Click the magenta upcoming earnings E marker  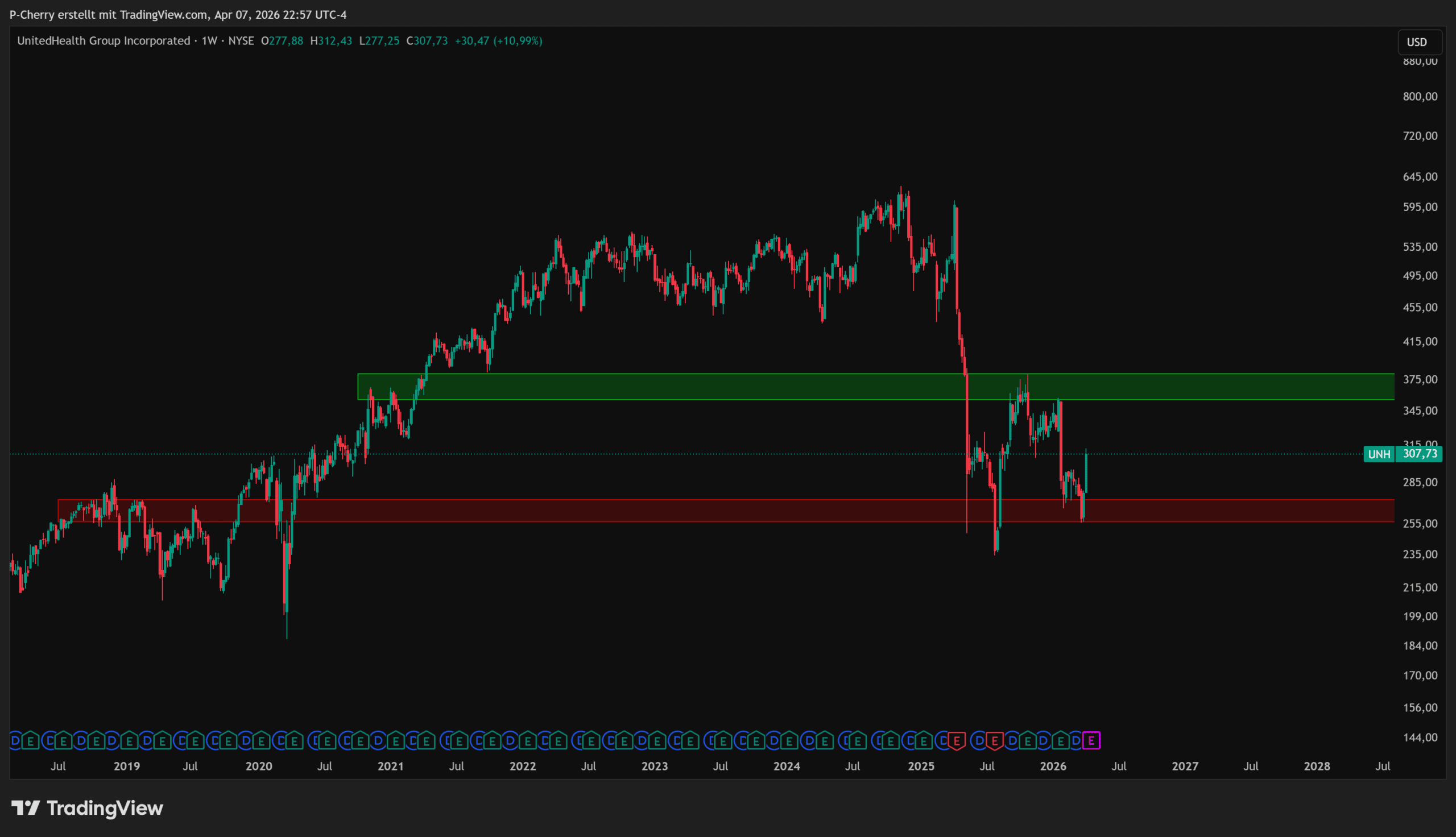pyautogui.click(x=1091, y=740)
